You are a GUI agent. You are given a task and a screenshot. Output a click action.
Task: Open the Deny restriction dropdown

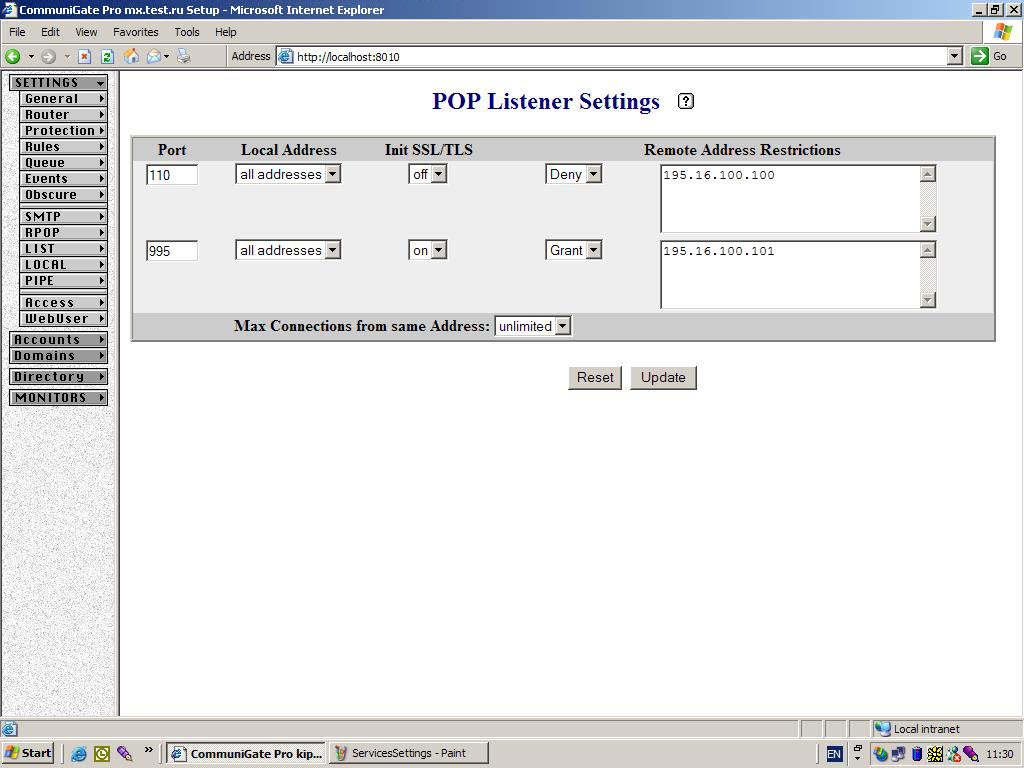coord(573,174)
